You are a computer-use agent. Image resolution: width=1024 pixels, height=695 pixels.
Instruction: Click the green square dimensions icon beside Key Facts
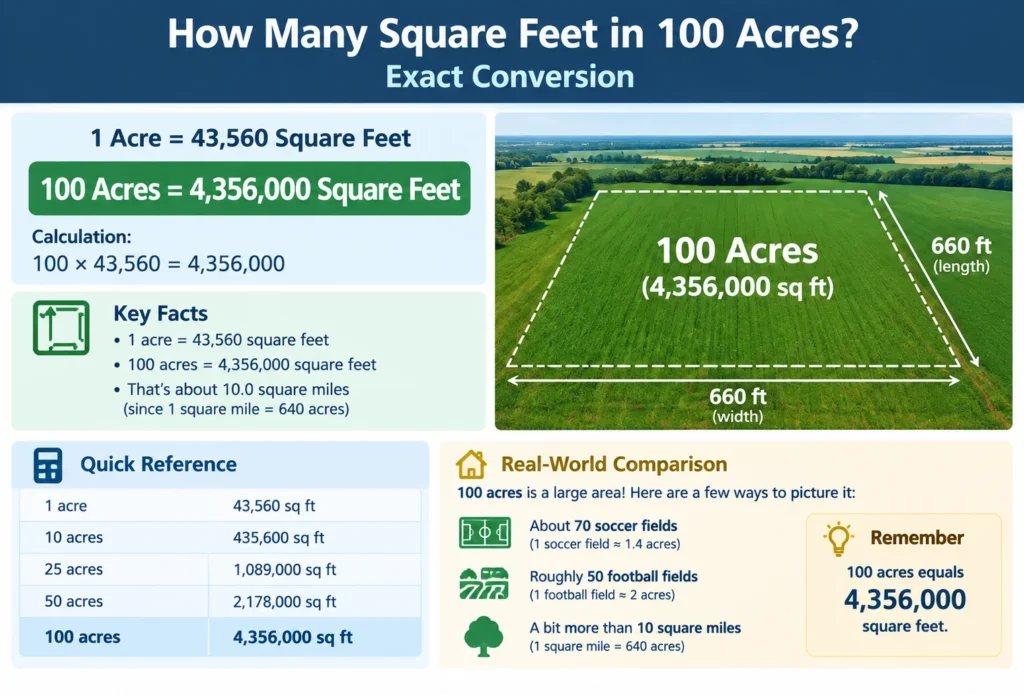tap(61, 328)
